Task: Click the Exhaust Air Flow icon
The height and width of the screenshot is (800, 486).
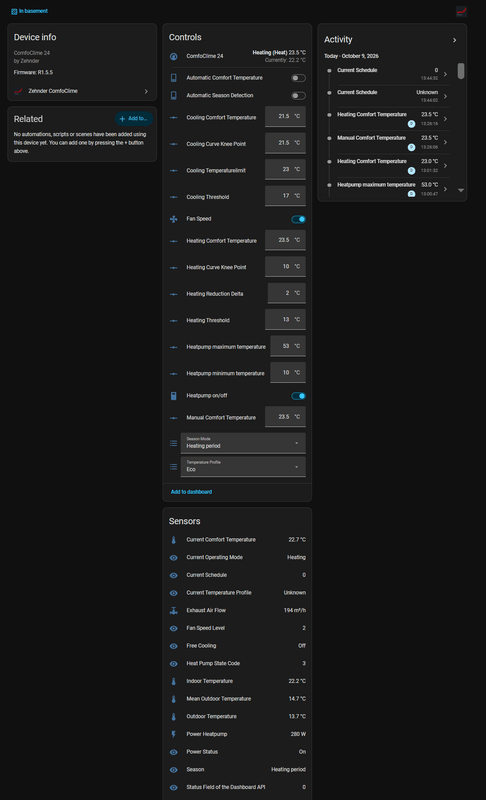Action: pos(173,611)
